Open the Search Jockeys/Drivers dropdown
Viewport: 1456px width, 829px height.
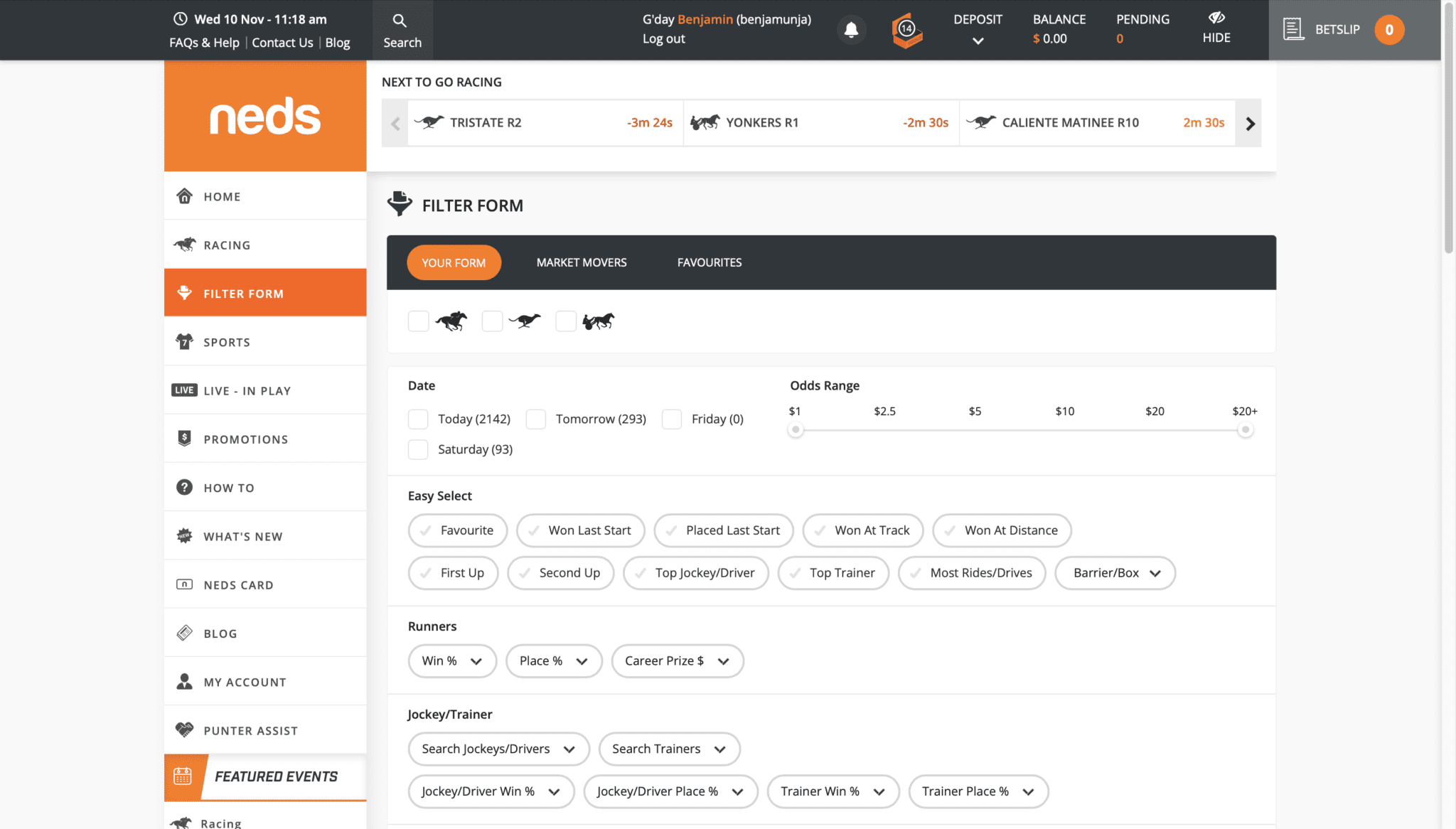[x=498, y=749]
